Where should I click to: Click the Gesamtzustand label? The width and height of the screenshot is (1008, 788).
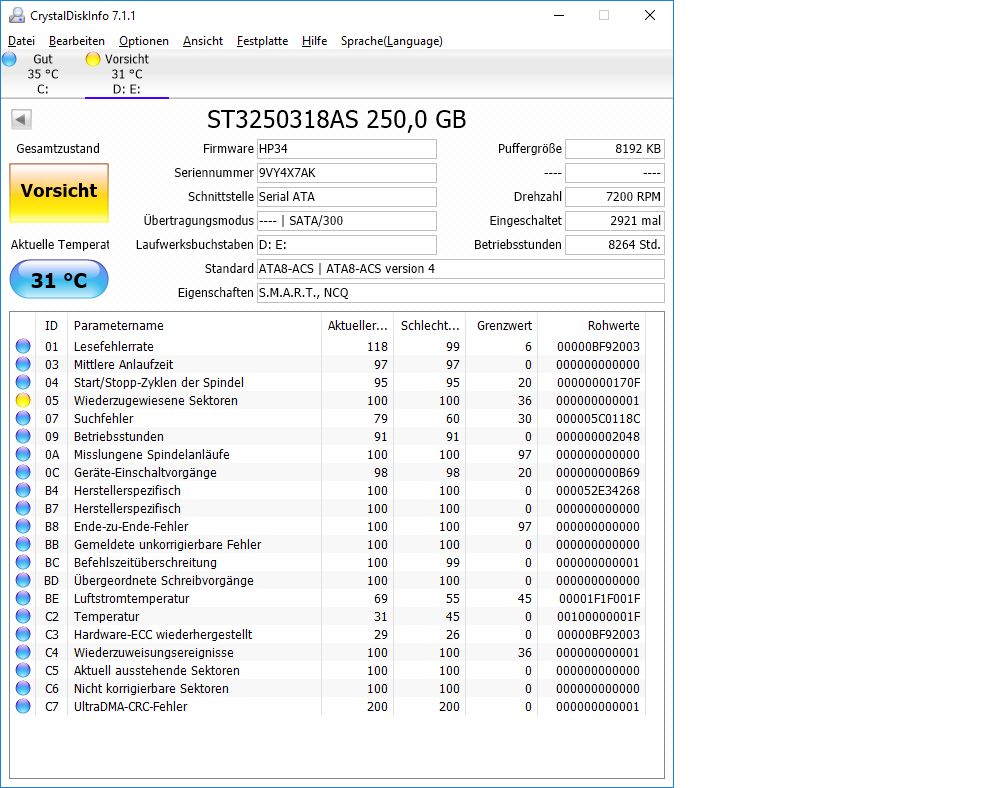58,148
